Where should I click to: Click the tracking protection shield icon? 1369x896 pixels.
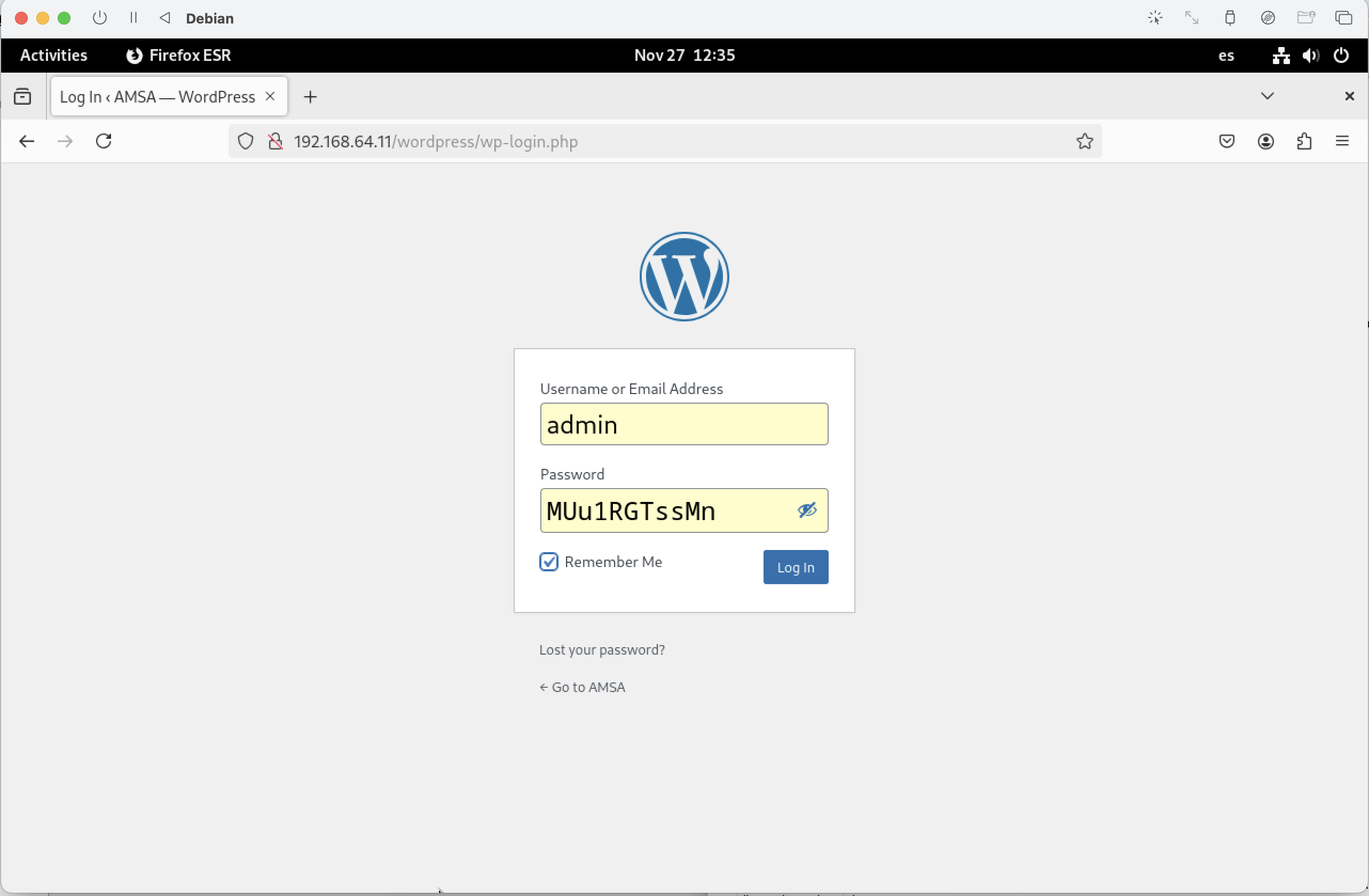(x=246, y=142)
